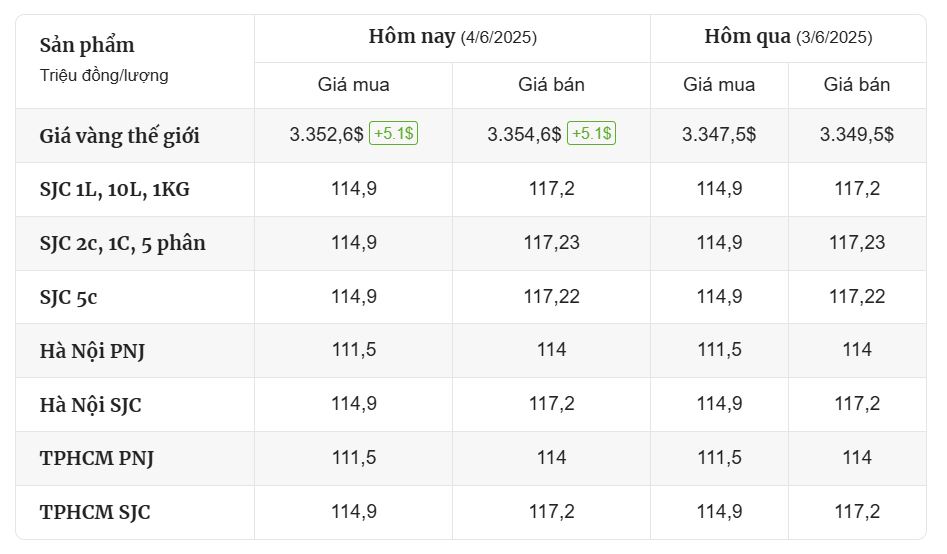947x554 pixels.
Task: Click today's 117,23 sell price cell
Action: [551, 243]
